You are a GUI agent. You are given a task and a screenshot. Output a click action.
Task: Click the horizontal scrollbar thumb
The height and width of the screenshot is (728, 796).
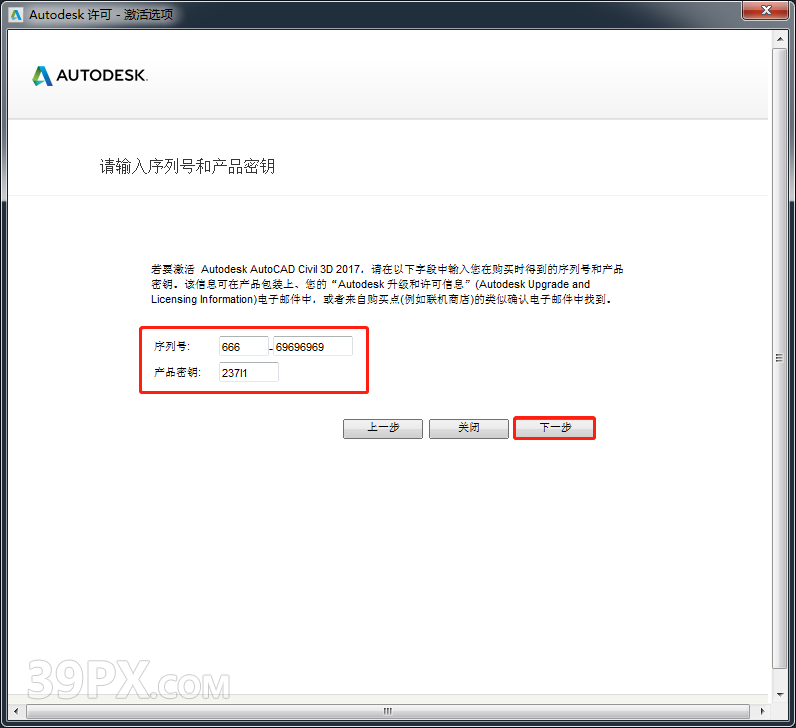coord(388,711)
